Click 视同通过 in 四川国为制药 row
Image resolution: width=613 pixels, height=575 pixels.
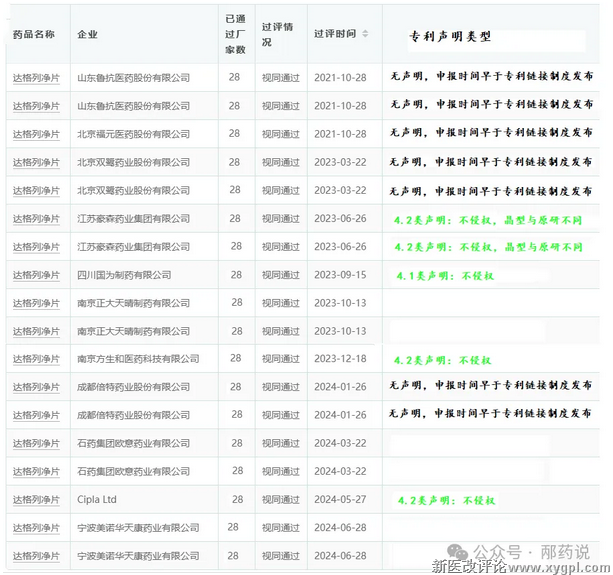click(x=281, y=275)
